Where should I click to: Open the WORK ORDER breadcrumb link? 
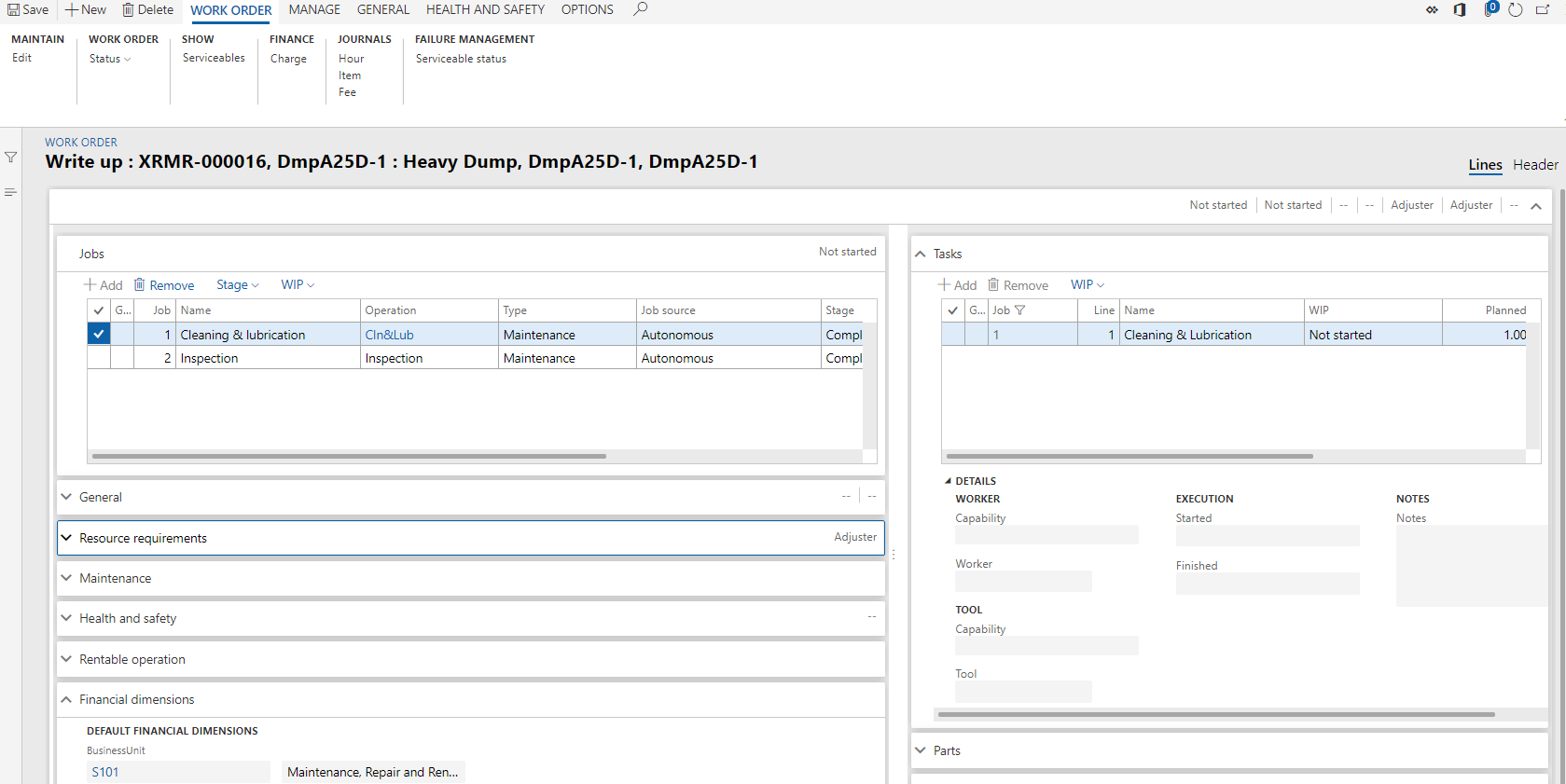(81, 143)
